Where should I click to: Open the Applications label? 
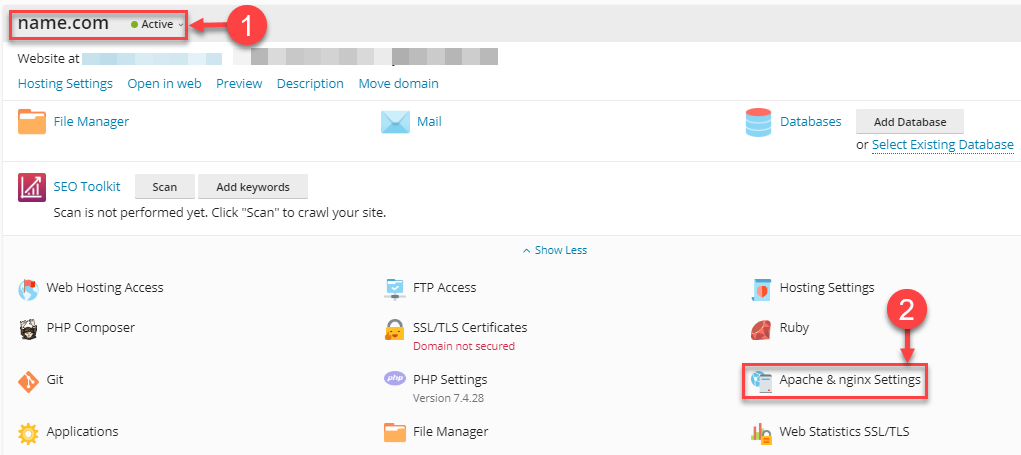click(x=82, y=431)
